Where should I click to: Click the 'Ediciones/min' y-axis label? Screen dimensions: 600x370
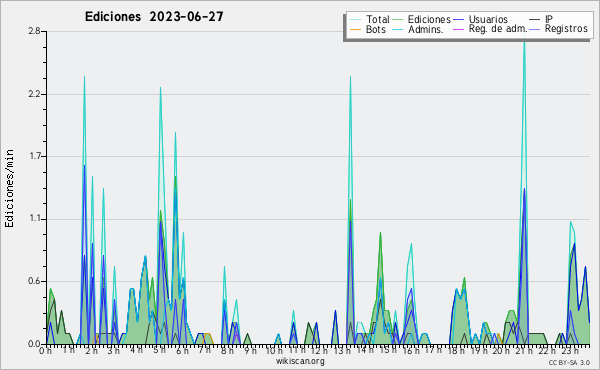[9, 188]
